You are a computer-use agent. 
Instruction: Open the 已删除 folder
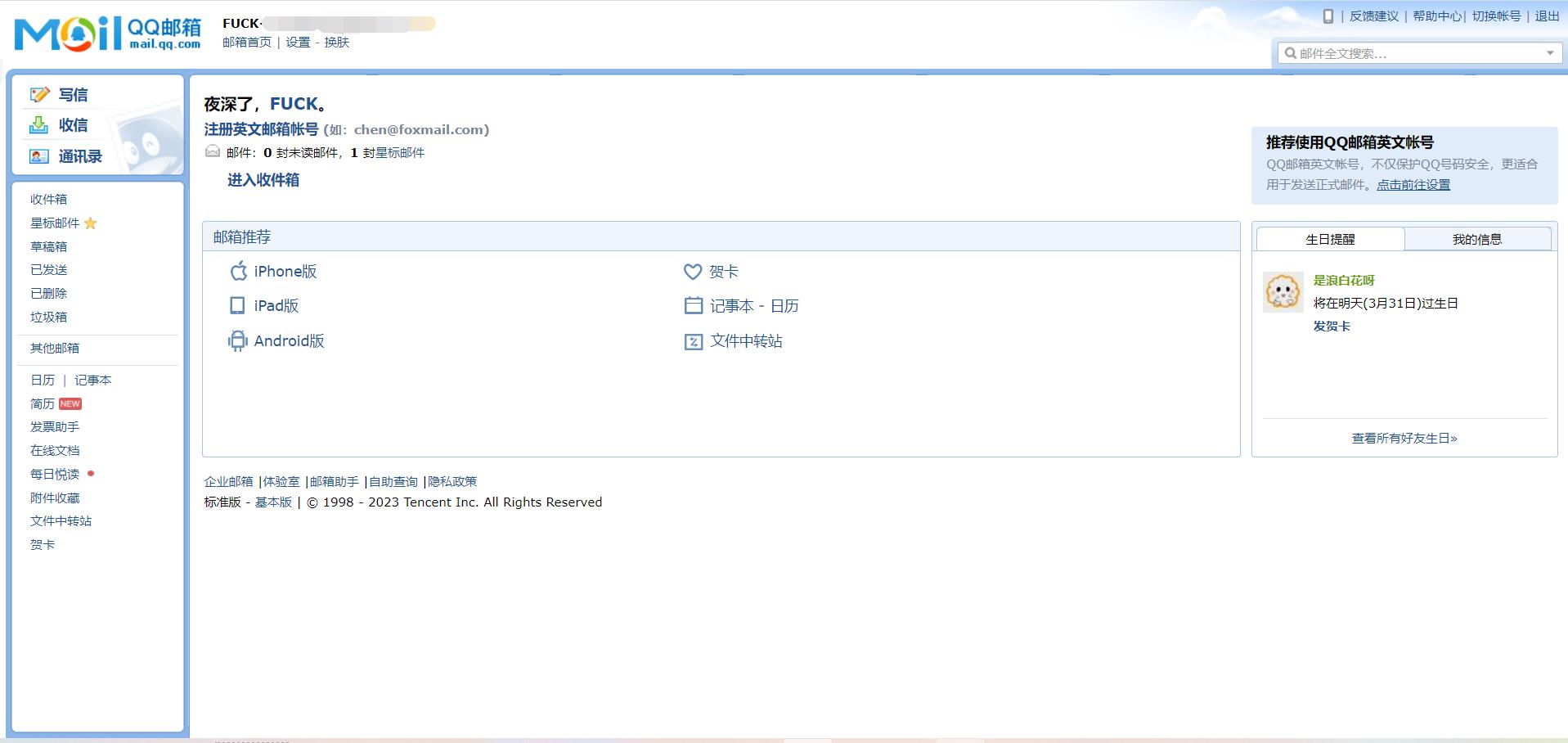[x=49, y=293]
